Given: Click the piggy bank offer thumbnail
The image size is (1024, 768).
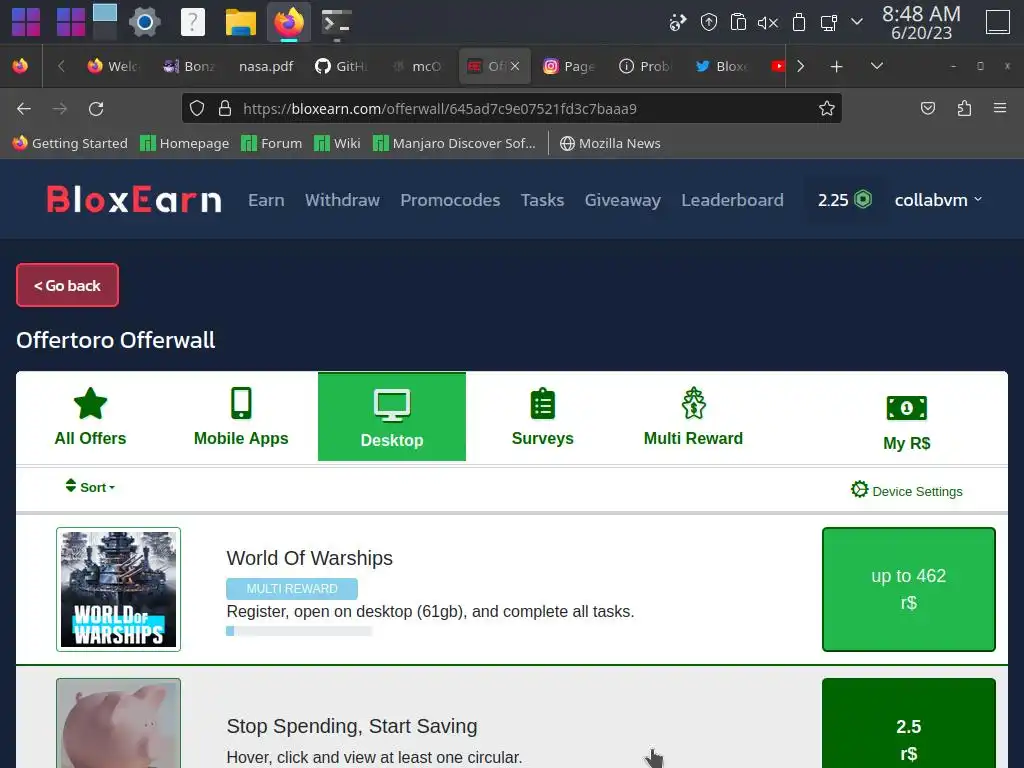Looking at the screenshot, I should coord(118,723).
